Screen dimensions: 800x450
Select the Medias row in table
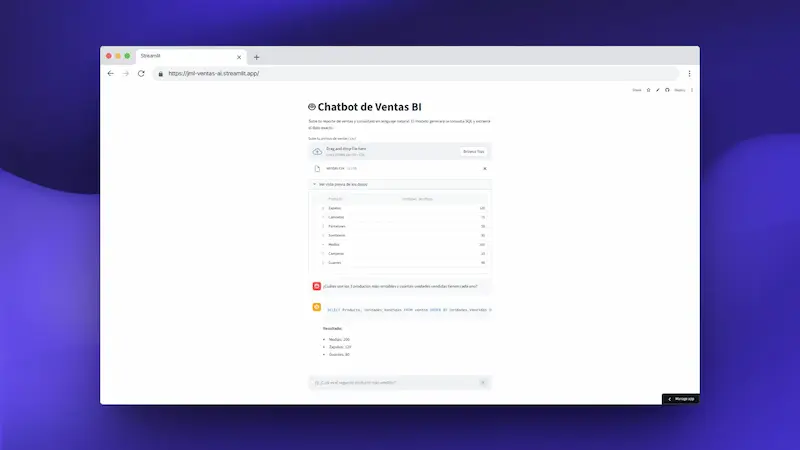400,245
